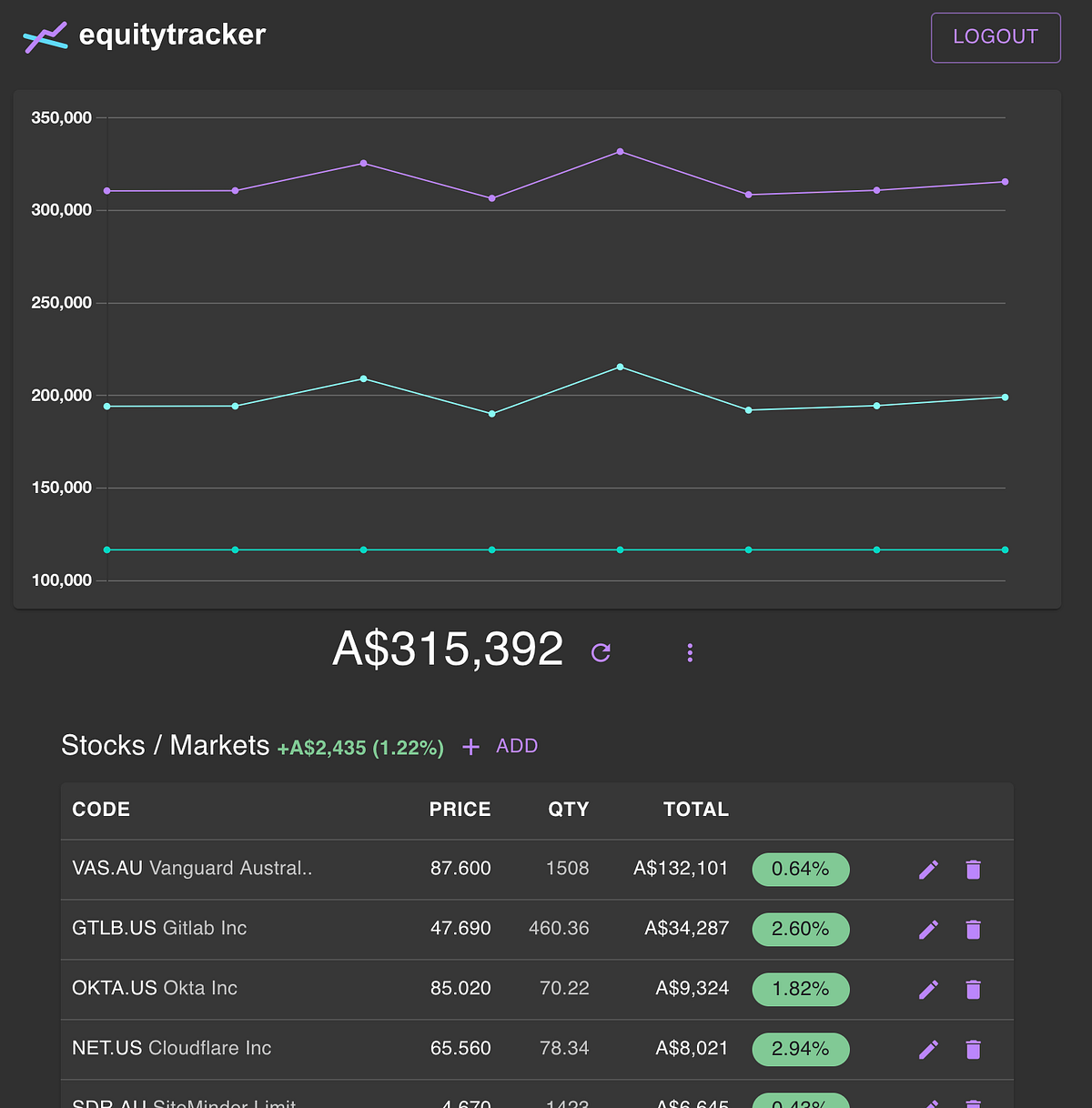Click total A$9,324 in the Okta row

click(693, 989)
